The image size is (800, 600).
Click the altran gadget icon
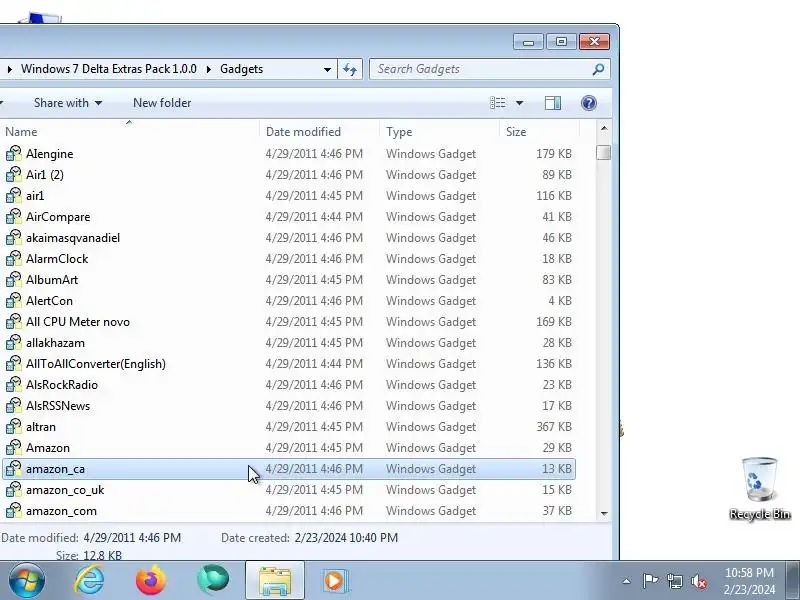(14, 427)
